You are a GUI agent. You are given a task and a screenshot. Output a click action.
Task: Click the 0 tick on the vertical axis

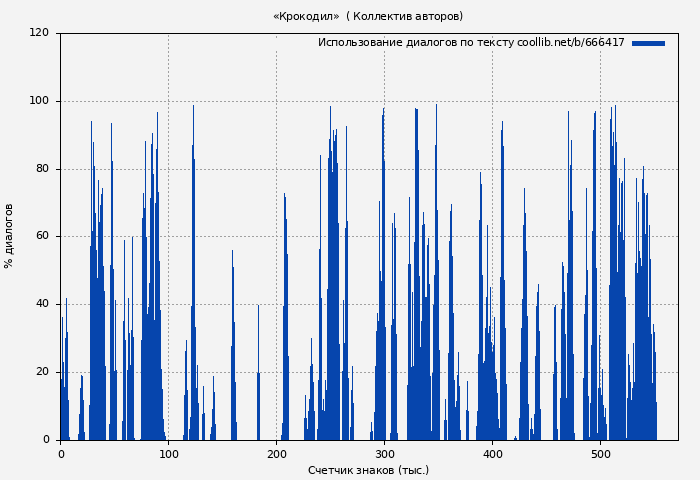point(46,439)
